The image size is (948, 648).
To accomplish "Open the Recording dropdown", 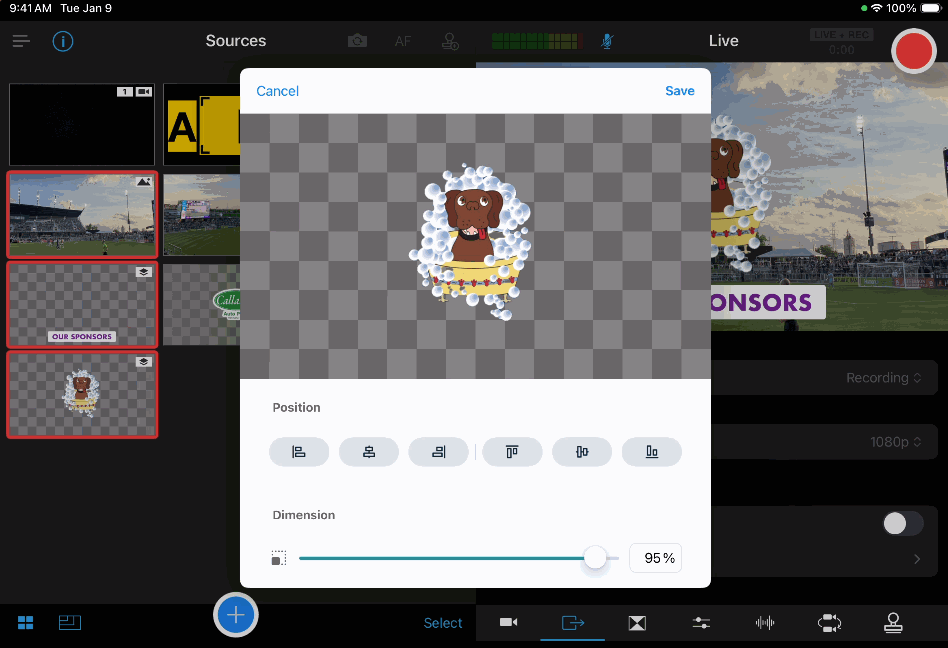I will (883, 378).
